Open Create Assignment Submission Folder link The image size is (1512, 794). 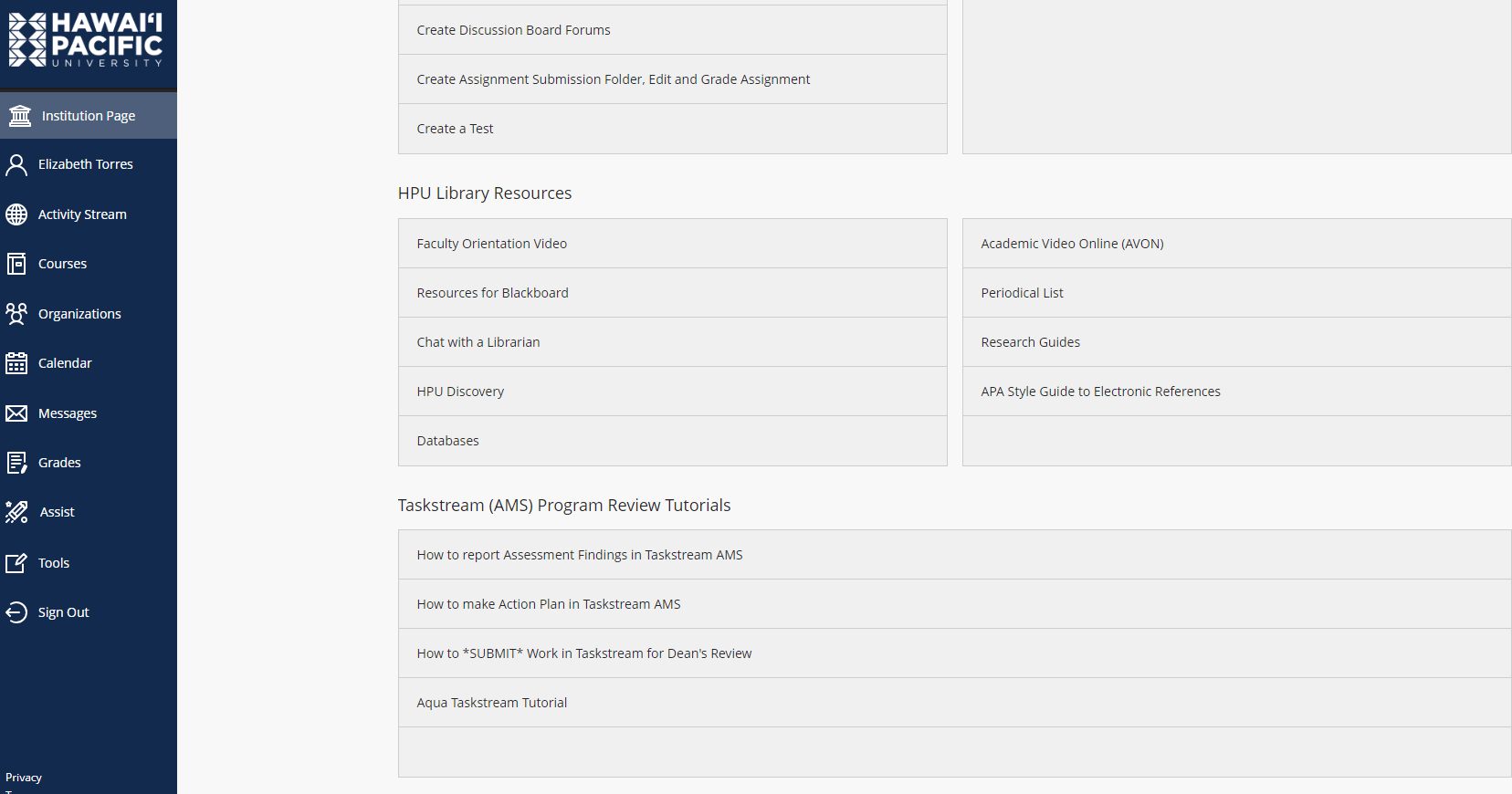672,79
